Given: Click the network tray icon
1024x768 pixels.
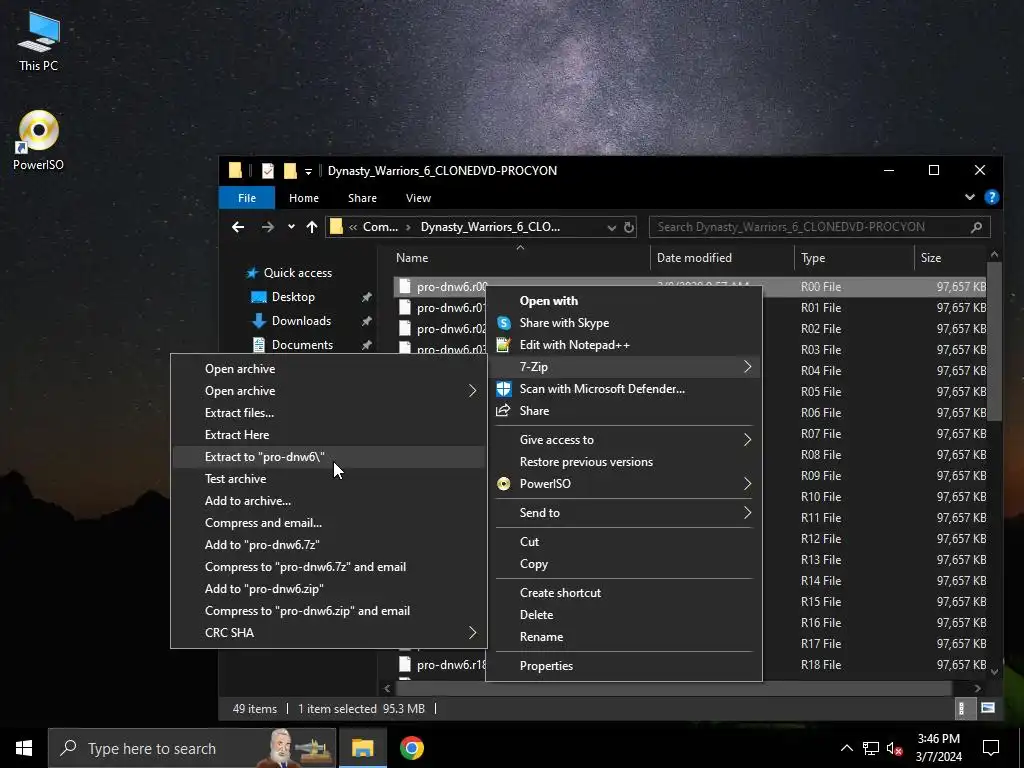Looking at the screenshot, I should [871, 748].
